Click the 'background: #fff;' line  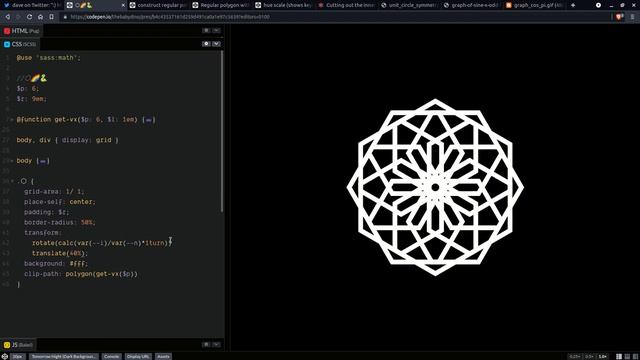(56, 264)
